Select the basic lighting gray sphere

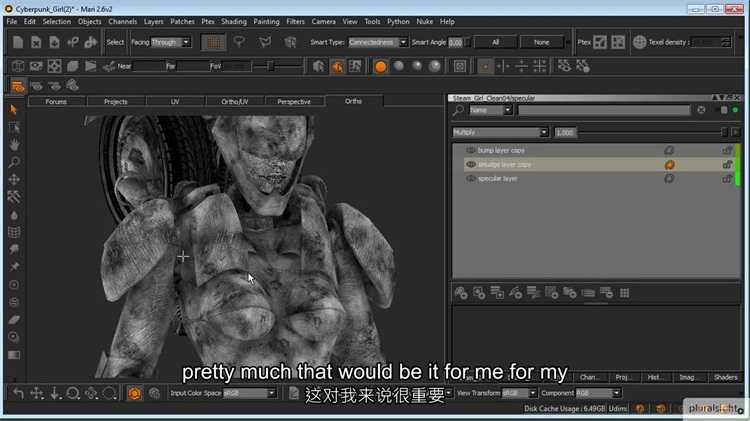[x=398, y=66]
